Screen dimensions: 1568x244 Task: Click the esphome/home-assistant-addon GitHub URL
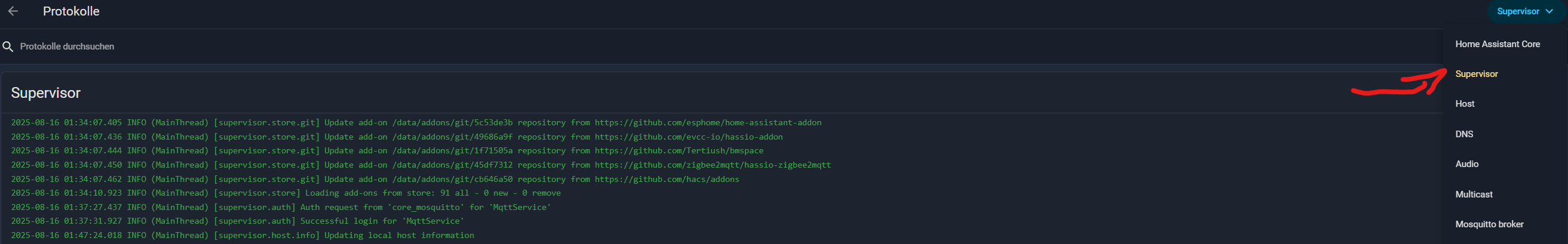coord(707,122)
